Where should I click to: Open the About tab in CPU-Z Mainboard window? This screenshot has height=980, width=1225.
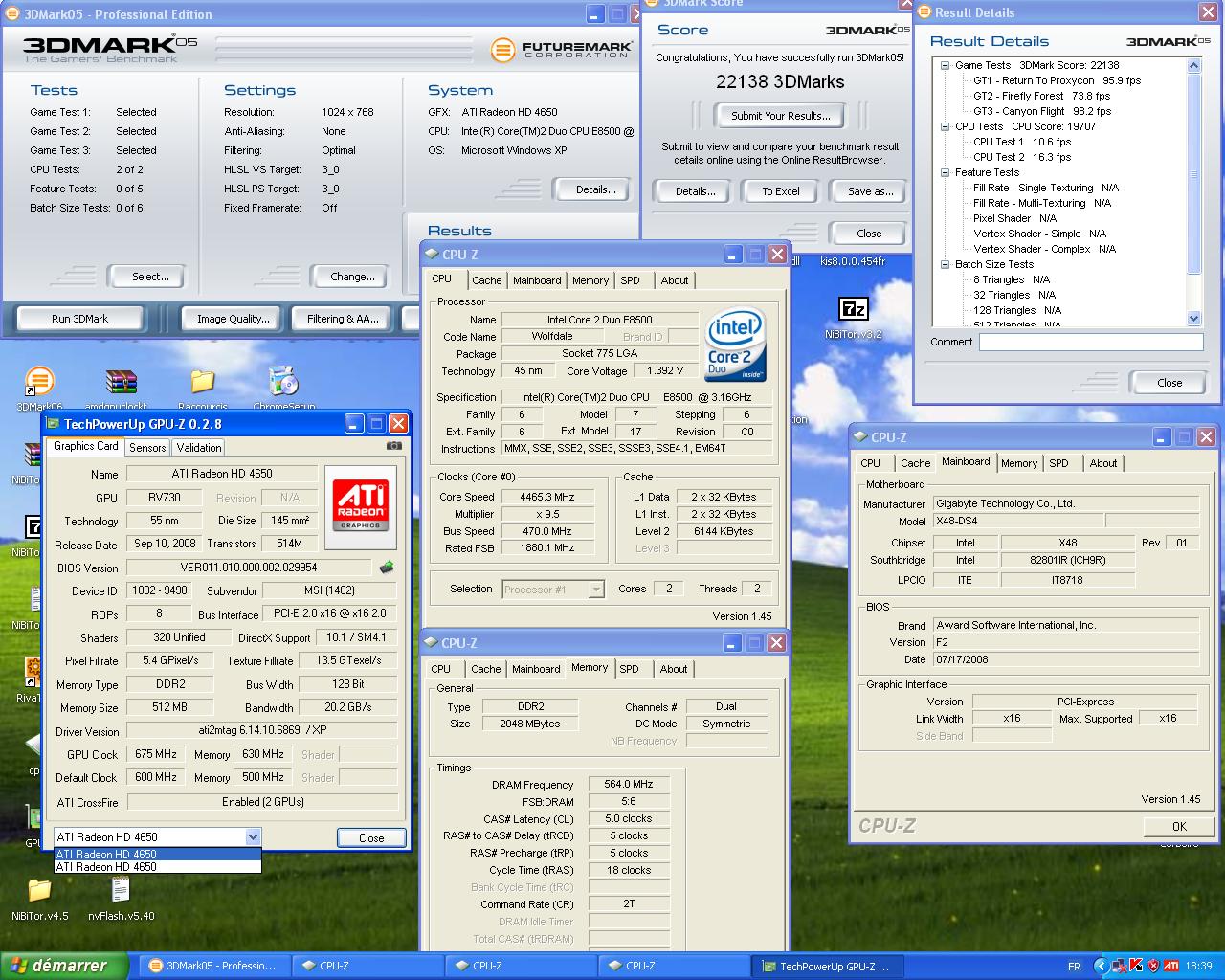click(x=1102, y=463)
